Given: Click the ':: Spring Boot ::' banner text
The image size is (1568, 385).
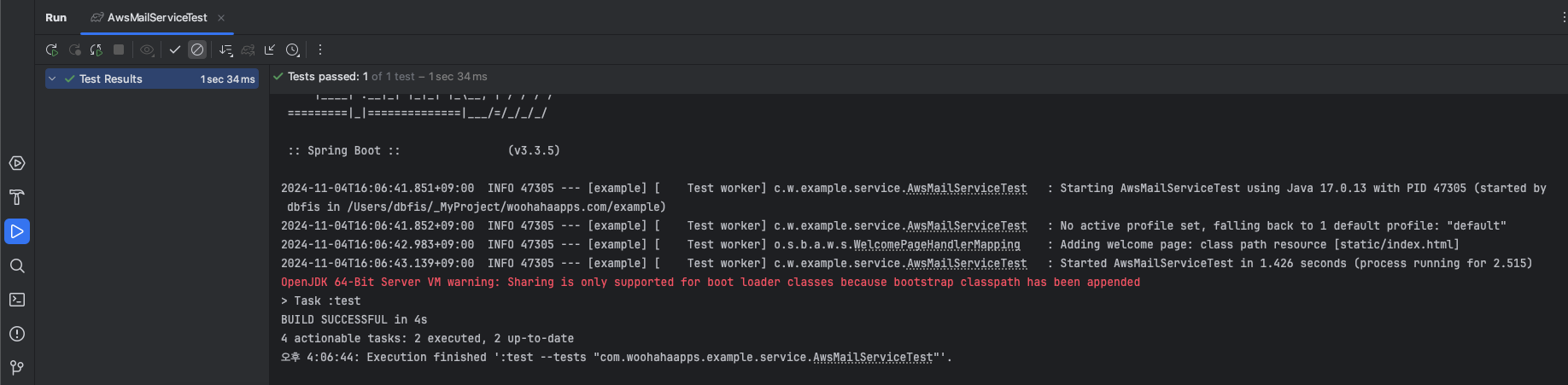Looking at the screenshot, I should (x=344, y=150).
